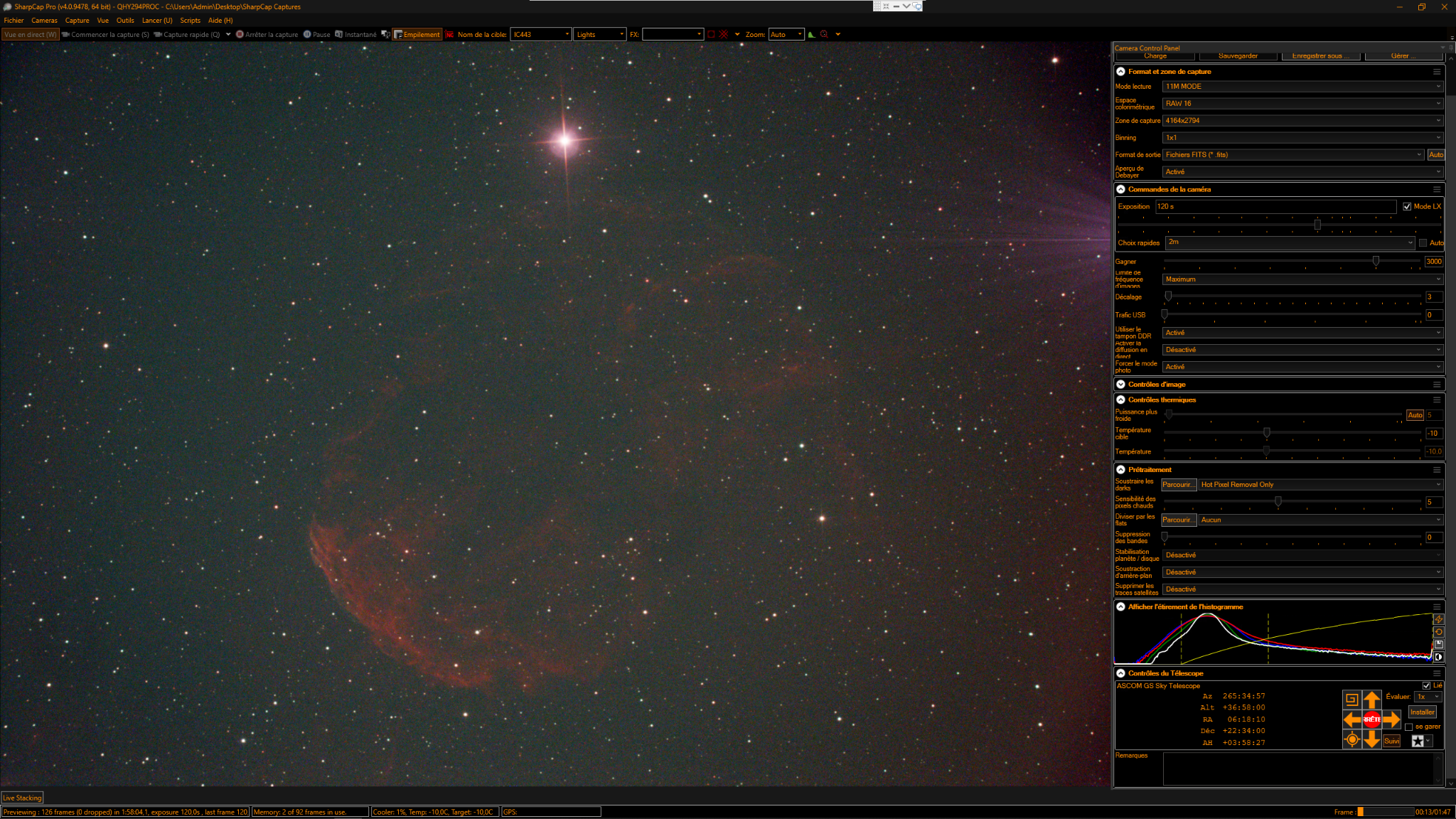This screenshot has width=1456, height=819.
Task: Toggle the Empilement live stacking toolbar button
Action: [417, 34]
